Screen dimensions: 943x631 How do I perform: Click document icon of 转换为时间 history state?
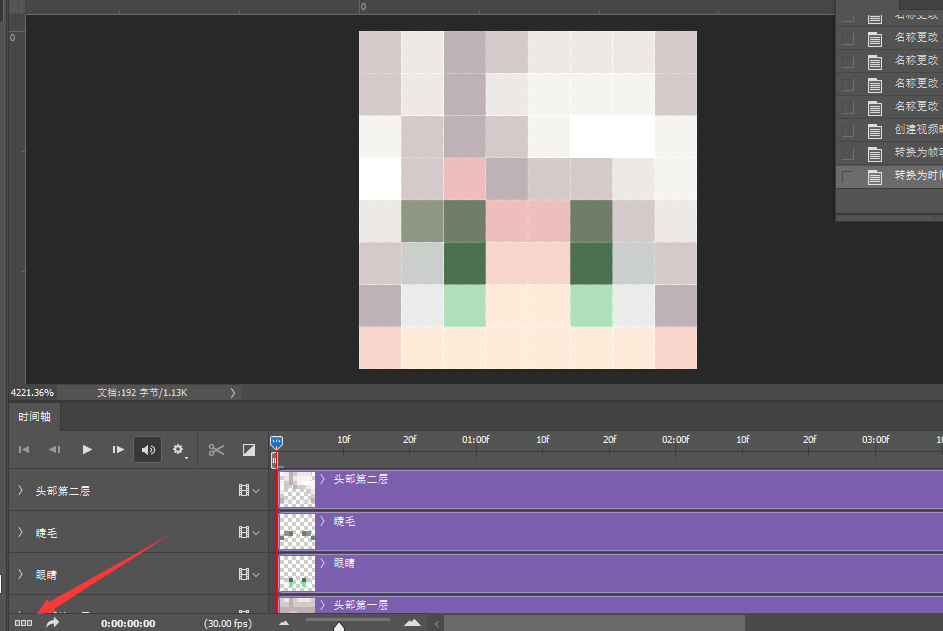pos(875,177)
